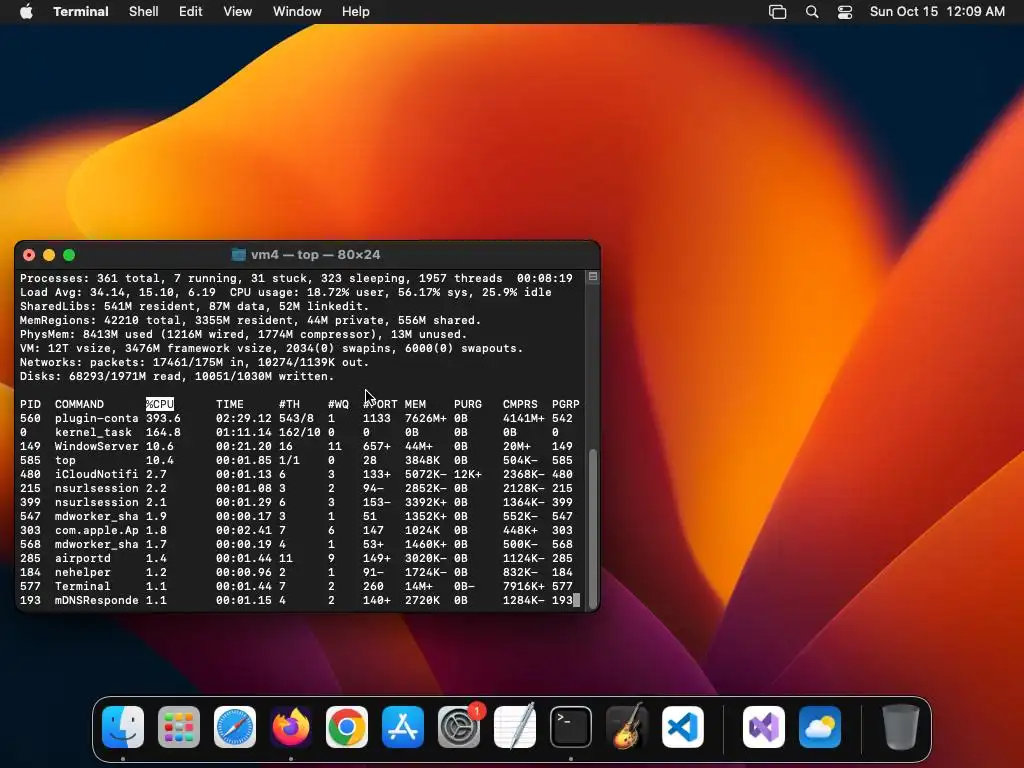
Task: Open TextEdit from the Dock
Action: point(515,727)
